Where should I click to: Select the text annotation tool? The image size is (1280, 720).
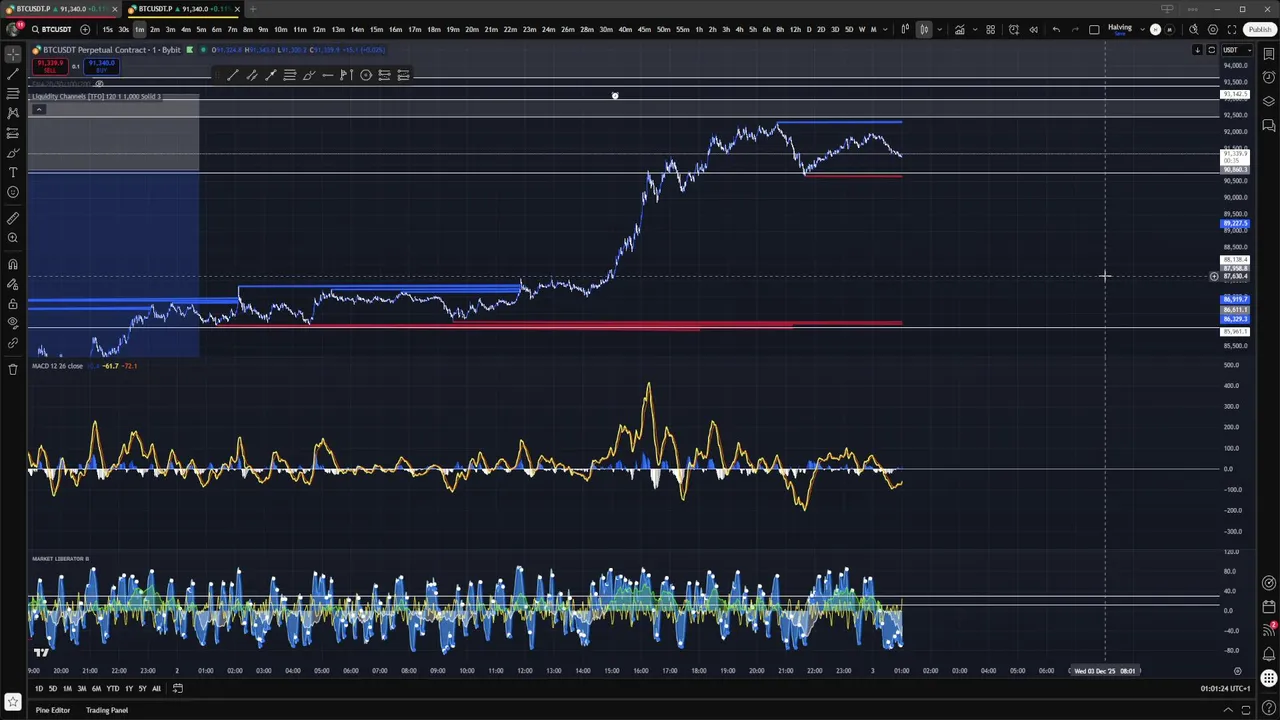[13, 172]
